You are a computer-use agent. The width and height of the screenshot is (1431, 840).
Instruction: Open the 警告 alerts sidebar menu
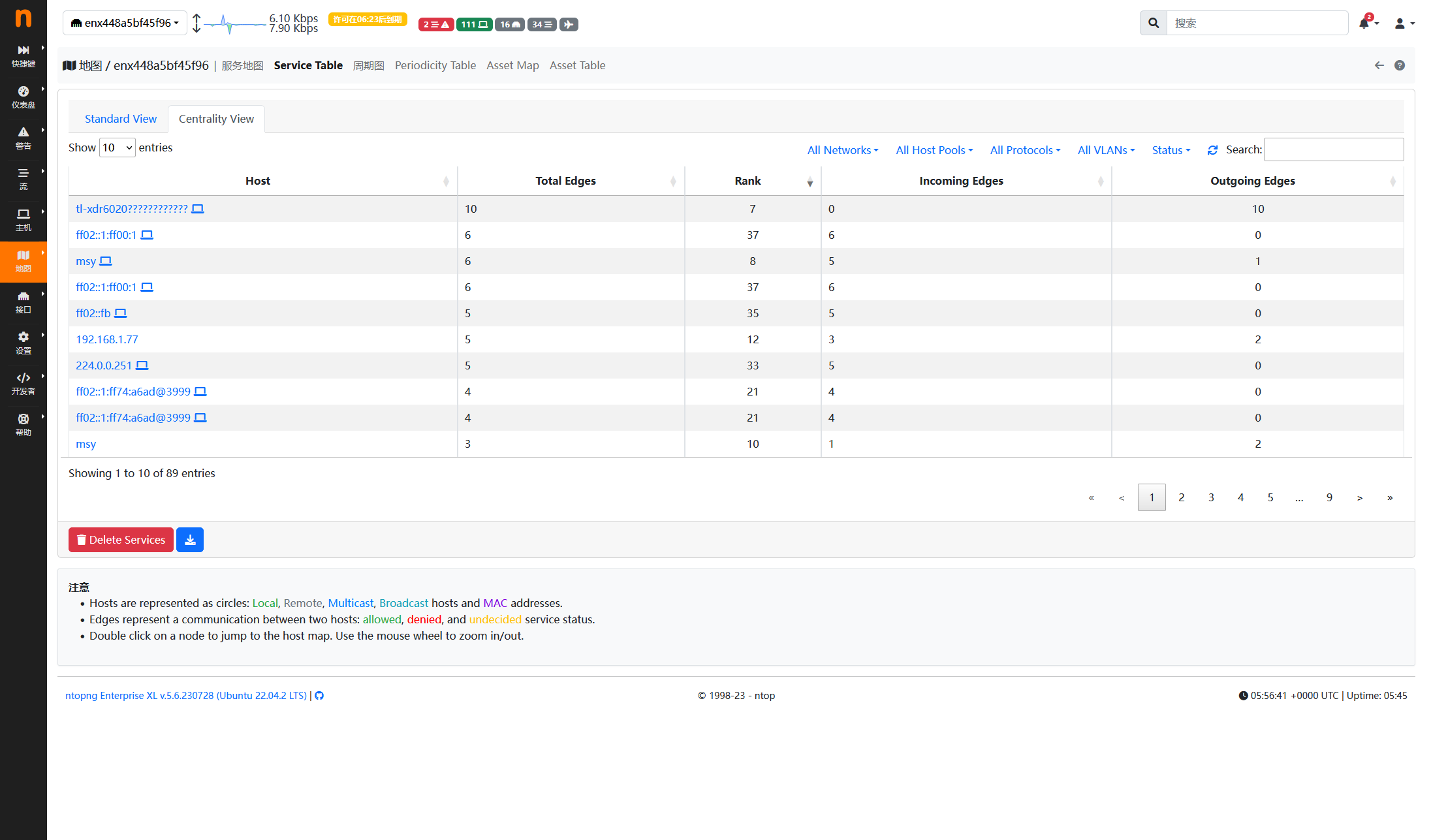click(x=24, y=138)
